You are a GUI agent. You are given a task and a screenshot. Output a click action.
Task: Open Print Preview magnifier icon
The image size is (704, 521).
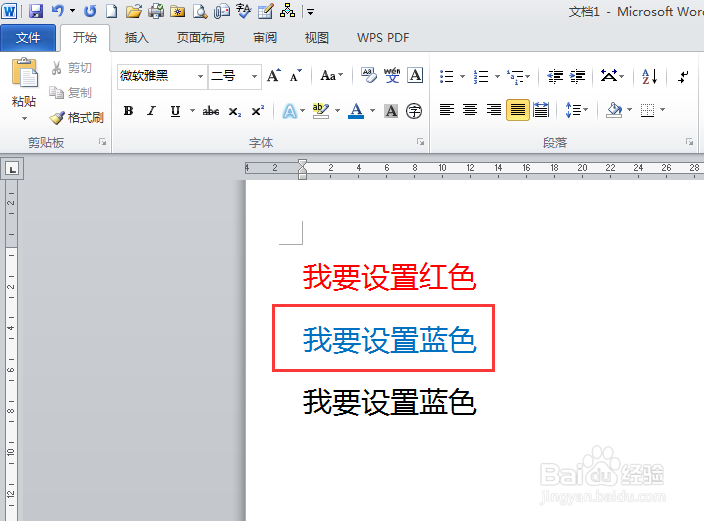click(x=200, y=11)
